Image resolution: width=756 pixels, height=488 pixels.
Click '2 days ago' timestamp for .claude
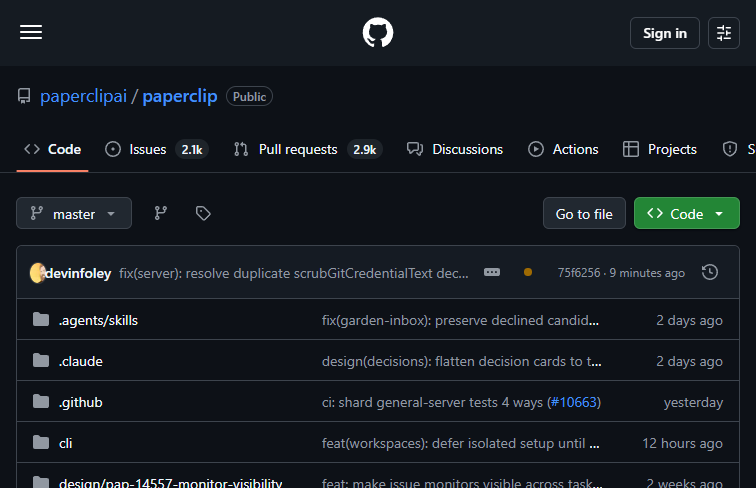point(689,361)
